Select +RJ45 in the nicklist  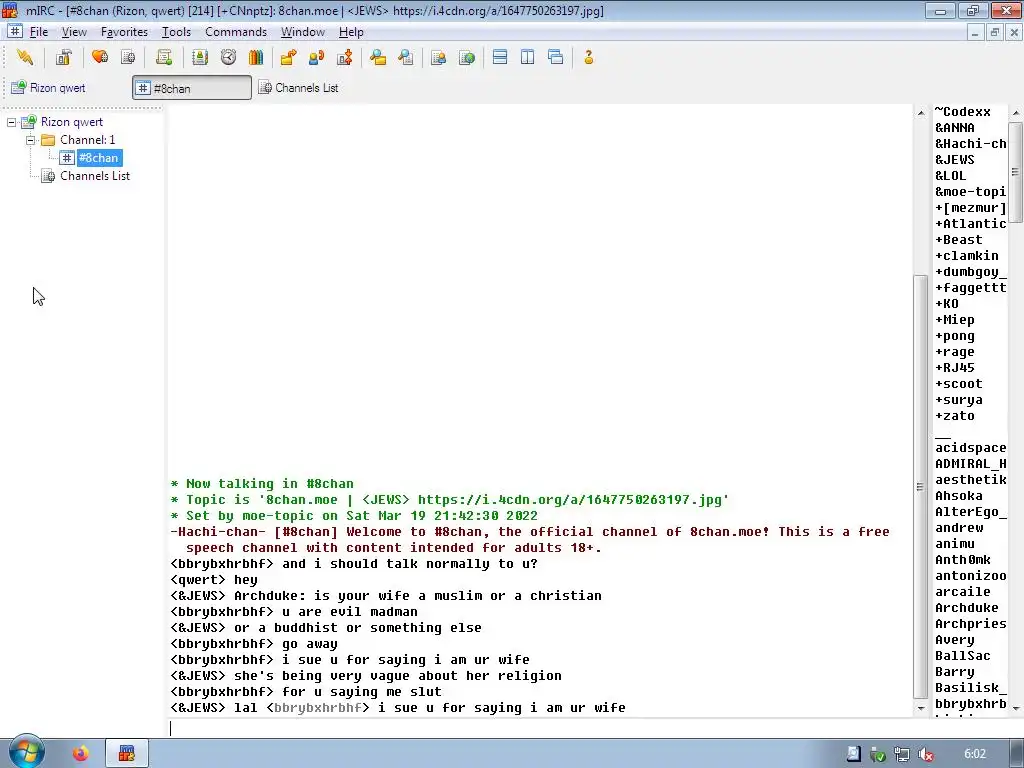click(955, 368)
